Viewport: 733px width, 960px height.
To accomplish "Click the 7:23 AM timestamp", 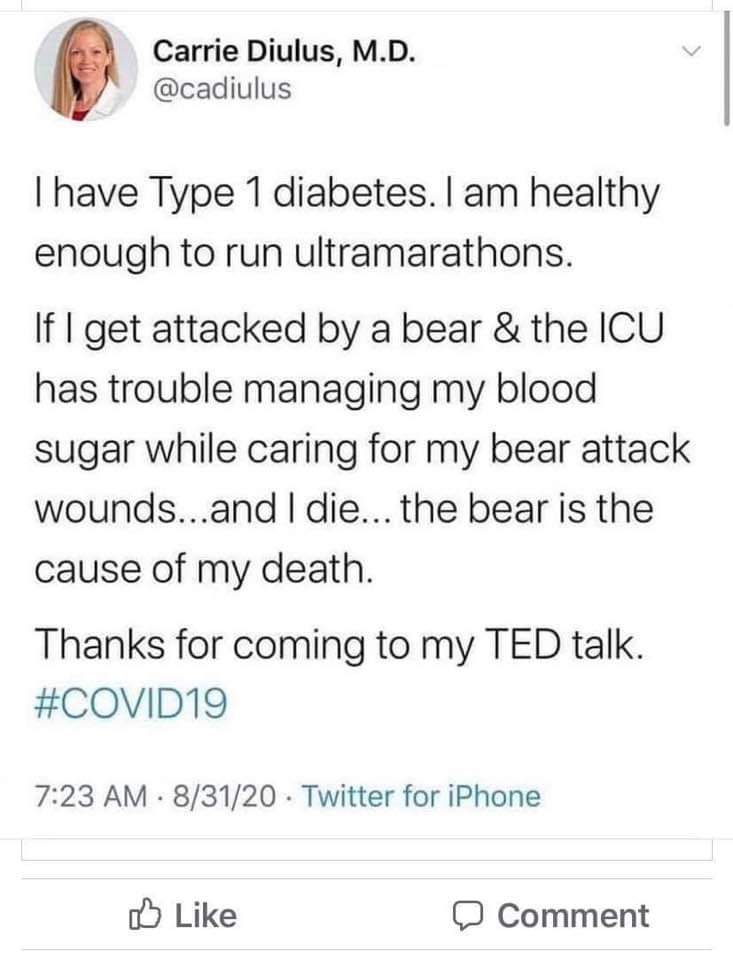I will pyautogui.click(x=91, y=796).
